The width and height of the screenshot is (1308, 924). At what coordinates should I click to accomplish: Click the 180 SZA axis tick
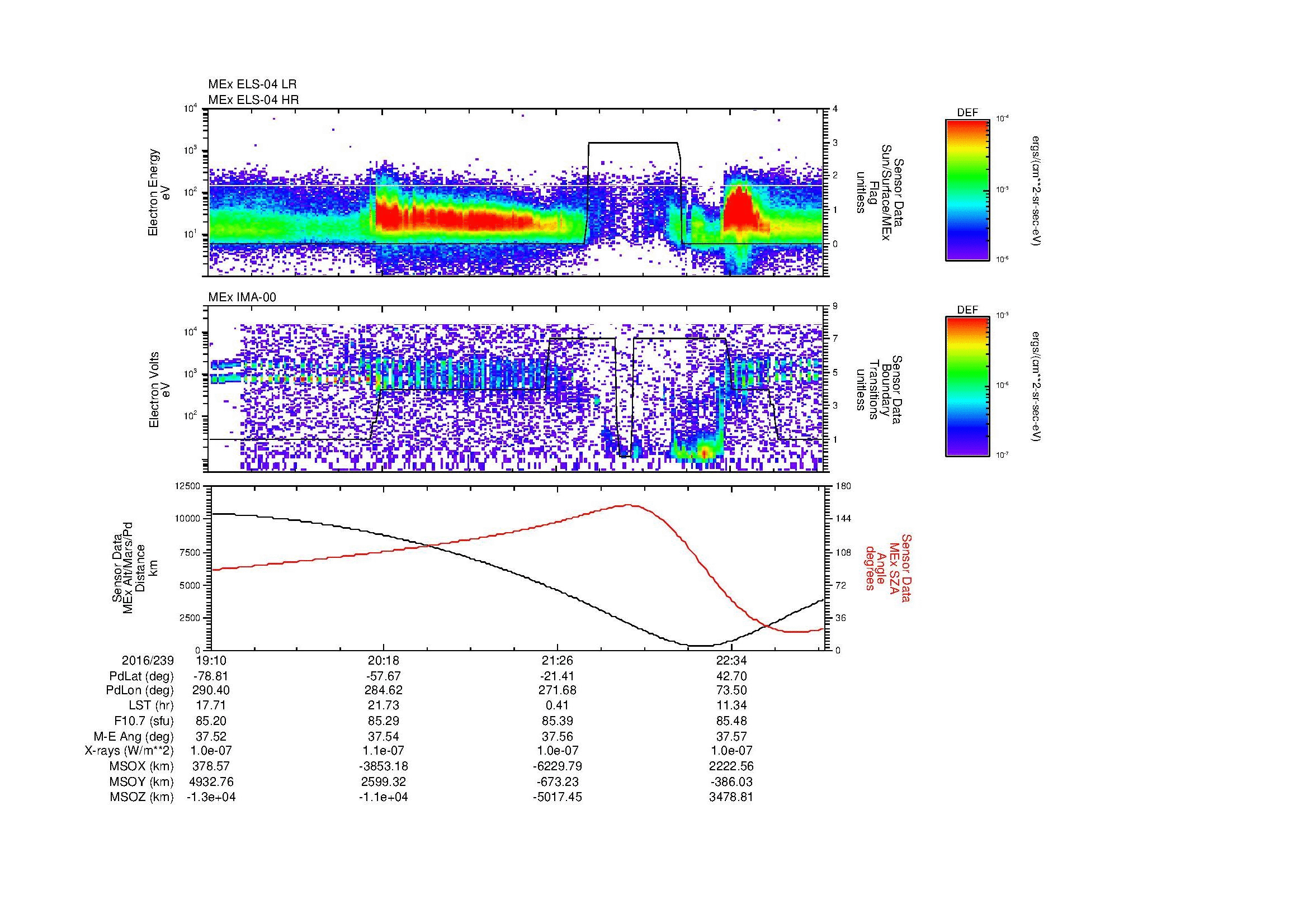[x=843, y=486]
